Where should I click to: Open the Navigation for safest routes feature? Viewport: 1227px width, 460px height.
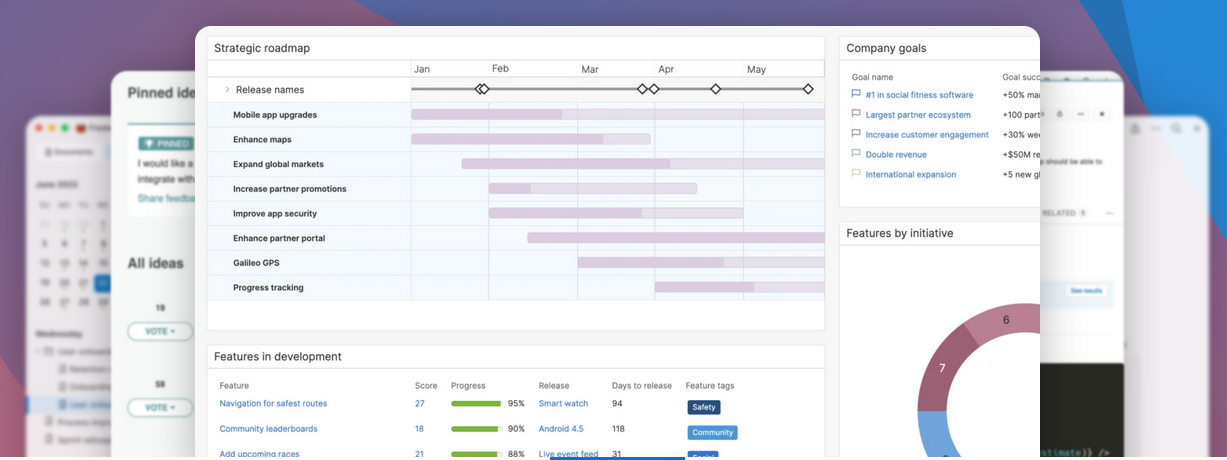pyautogui.click(x=273, y=404)
